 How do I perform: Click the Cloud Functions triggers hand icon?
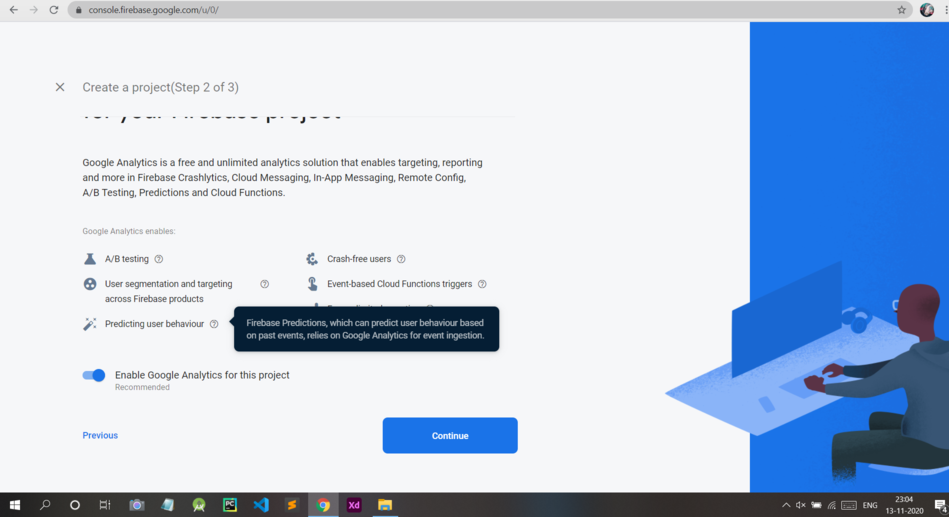pyautogui.click(x=312, y=283)
